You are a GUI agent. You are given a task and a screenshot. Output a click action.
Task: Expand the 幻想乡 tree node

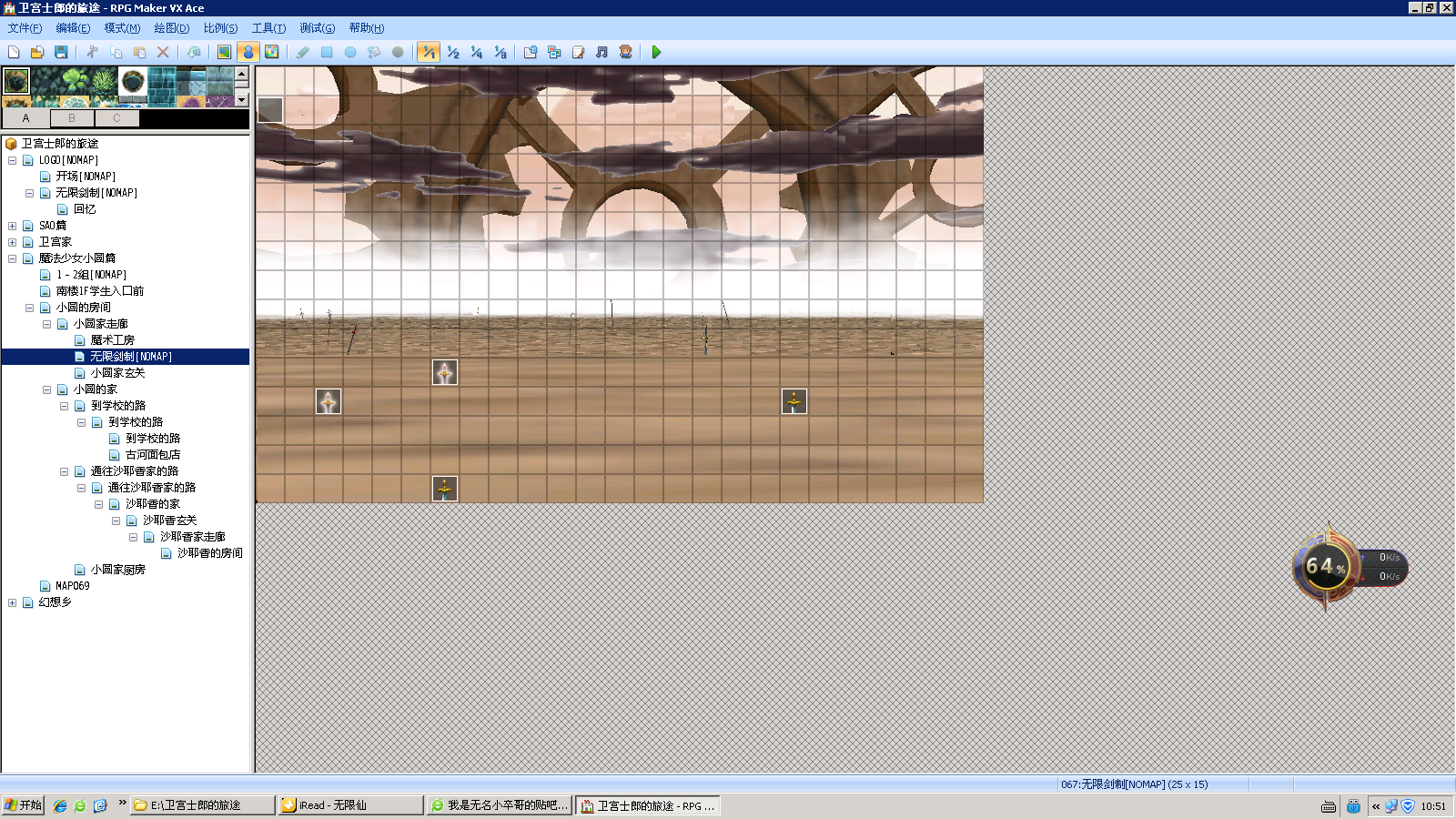coord(12,602)
